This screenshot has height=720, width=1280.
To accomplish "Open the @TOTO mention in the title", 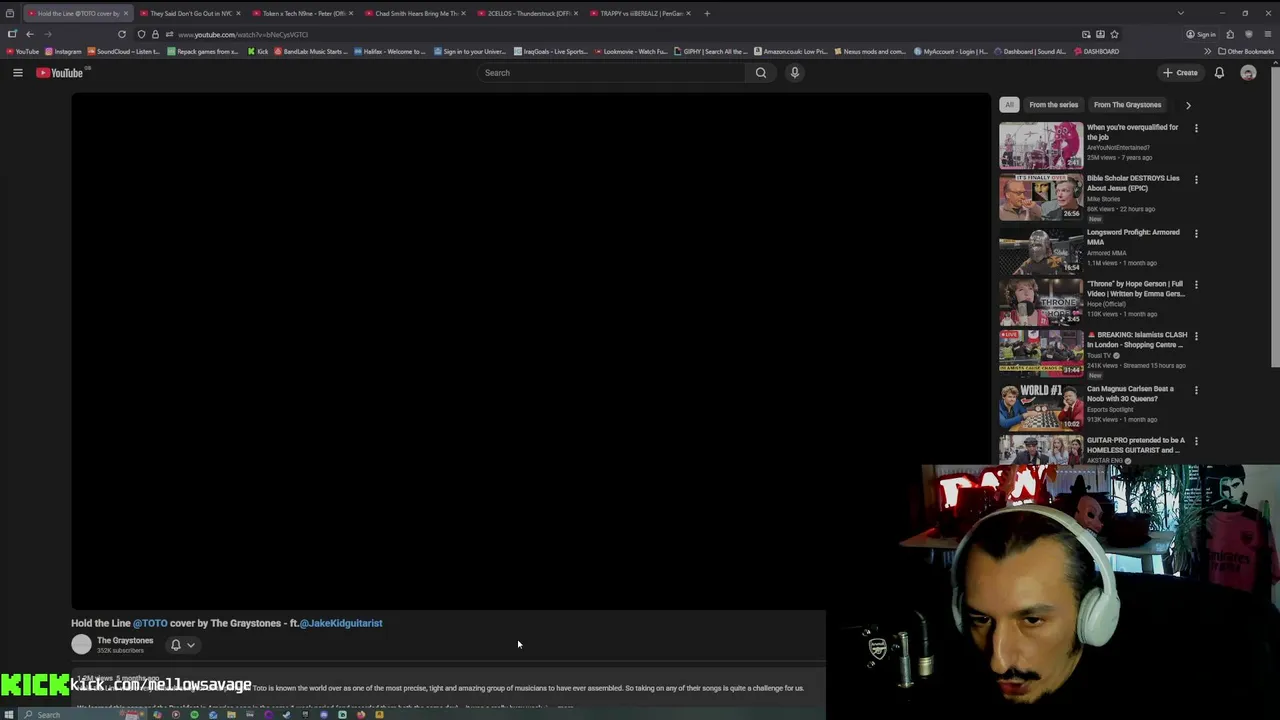I will (150, 623).
